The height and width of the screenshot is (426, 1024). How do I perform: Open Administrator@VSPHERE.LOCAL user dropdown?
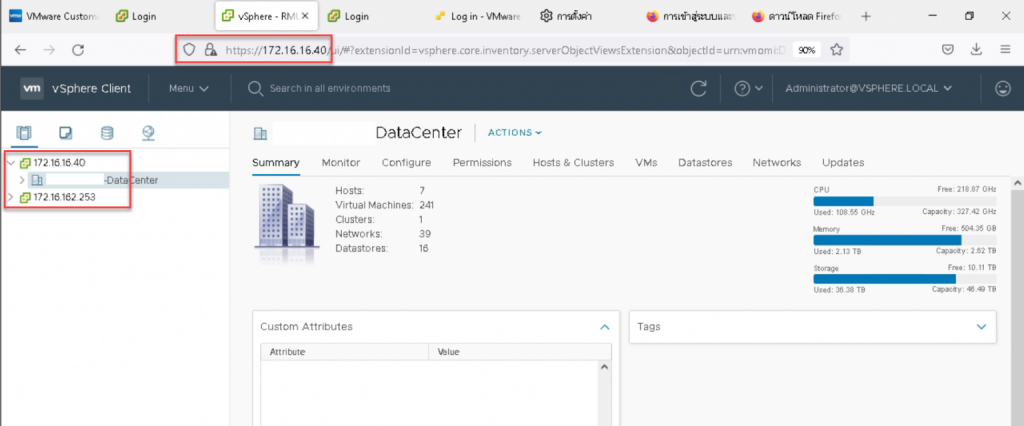[869, 88]
